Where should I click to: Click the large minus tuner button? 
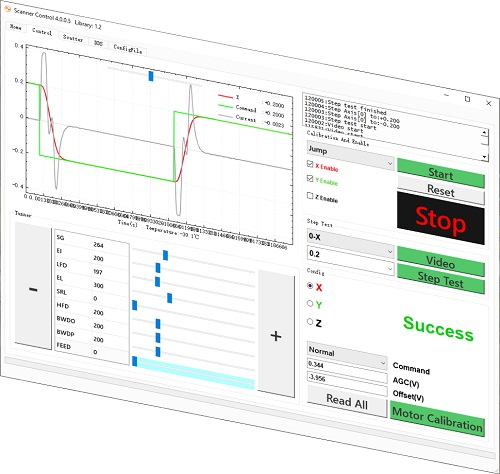33,286
